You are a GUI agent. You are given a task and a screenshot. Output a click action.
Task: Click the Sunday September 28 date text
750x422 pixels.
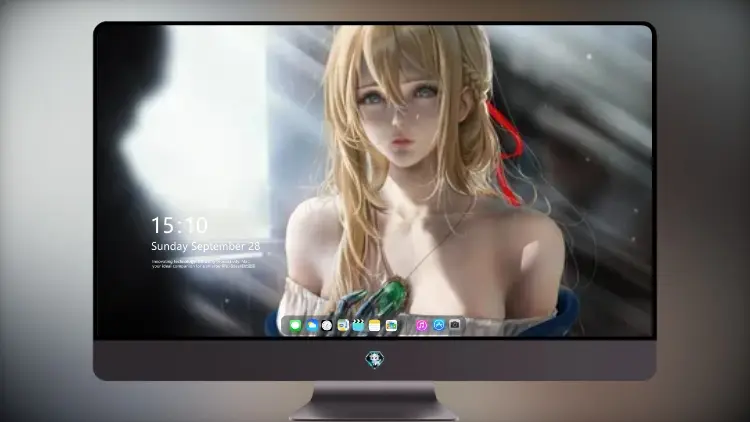coord(206,246)
